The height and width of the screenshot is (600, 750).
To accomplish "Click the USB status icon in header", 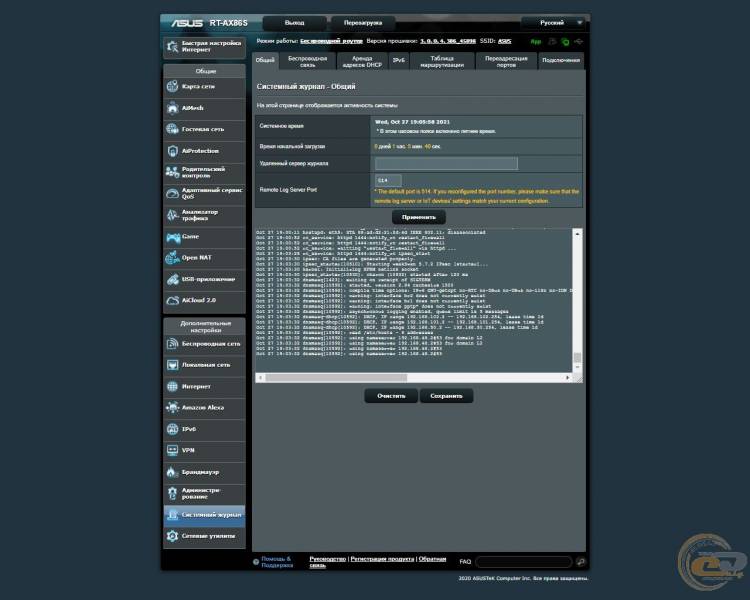I will point(579,42).
